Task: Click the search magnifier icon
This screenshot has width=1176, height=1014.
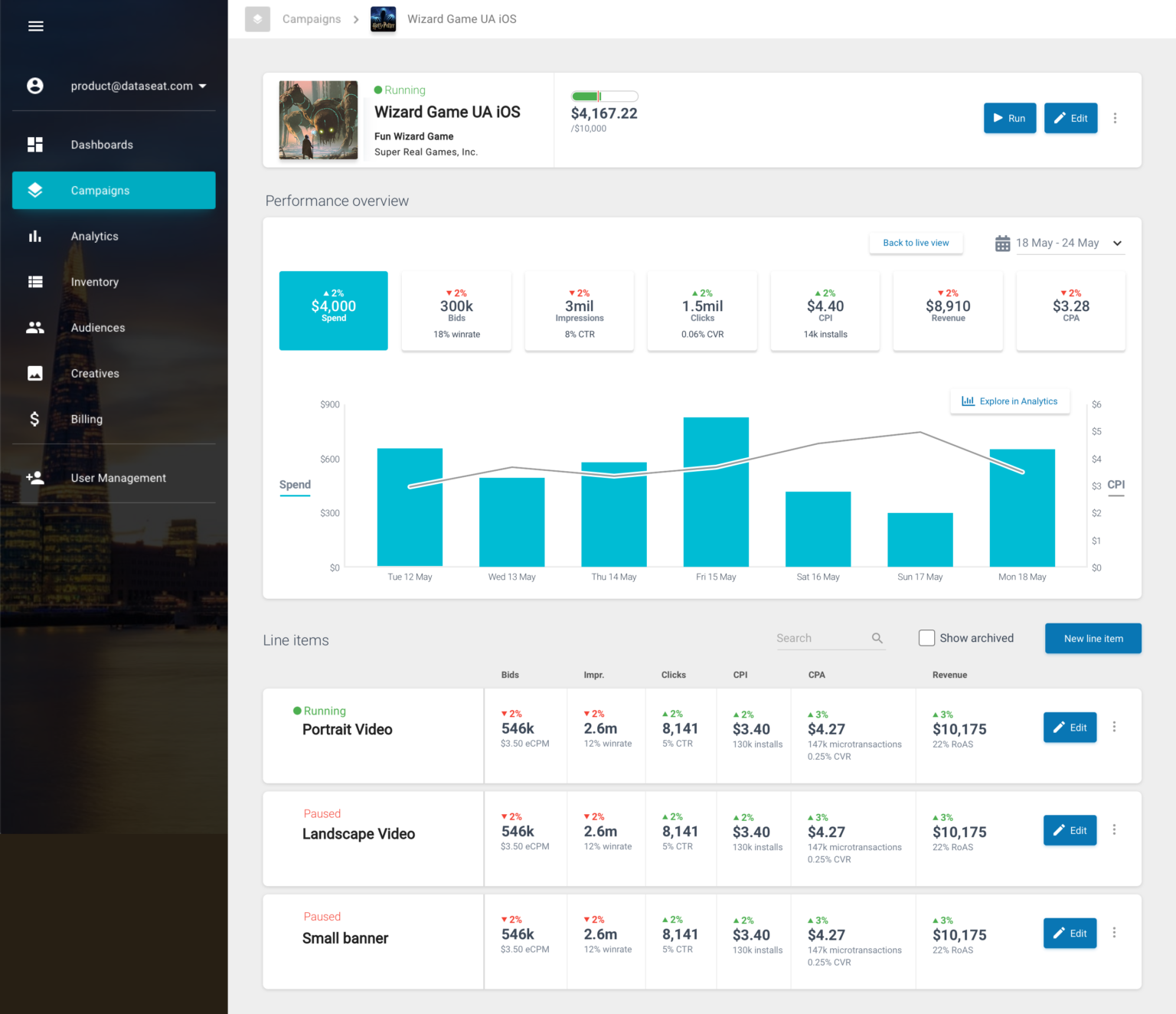Action: click(877, 638)
